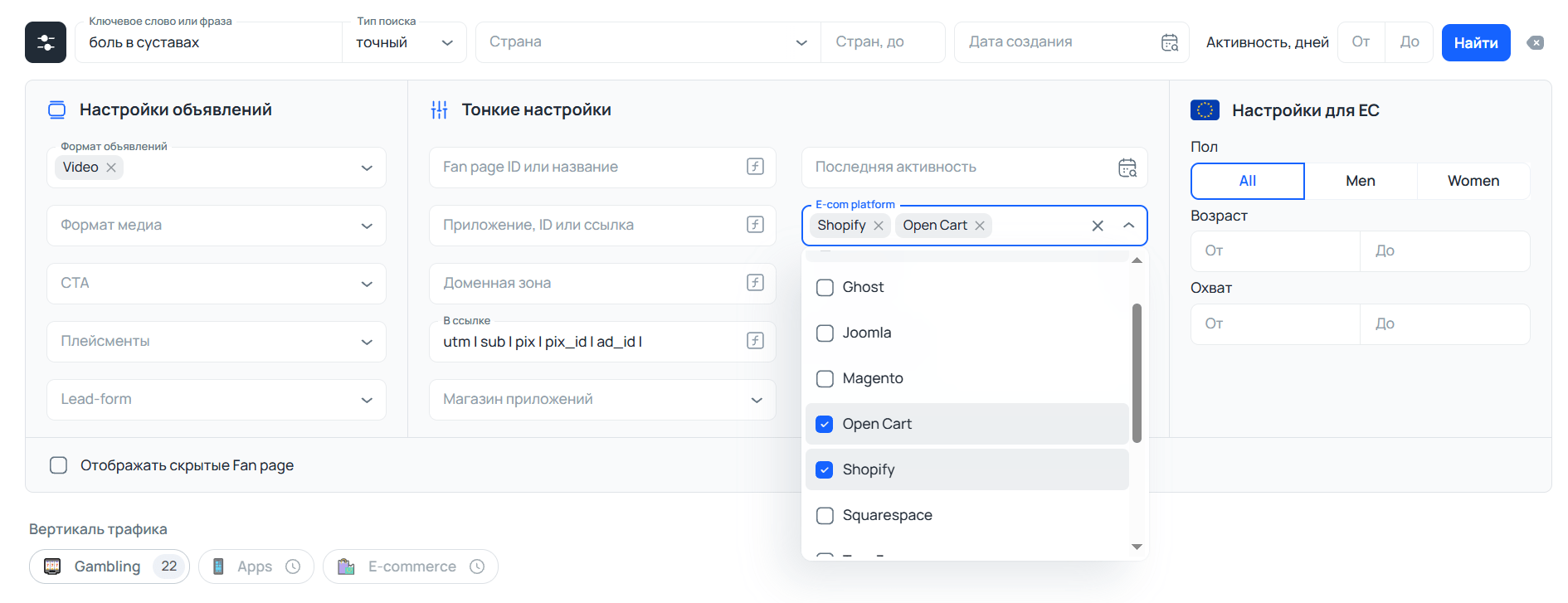This screenshot has width=1568, height=603.
Task: Open the Формат медиа dropdown
Action: pos(217,226)
